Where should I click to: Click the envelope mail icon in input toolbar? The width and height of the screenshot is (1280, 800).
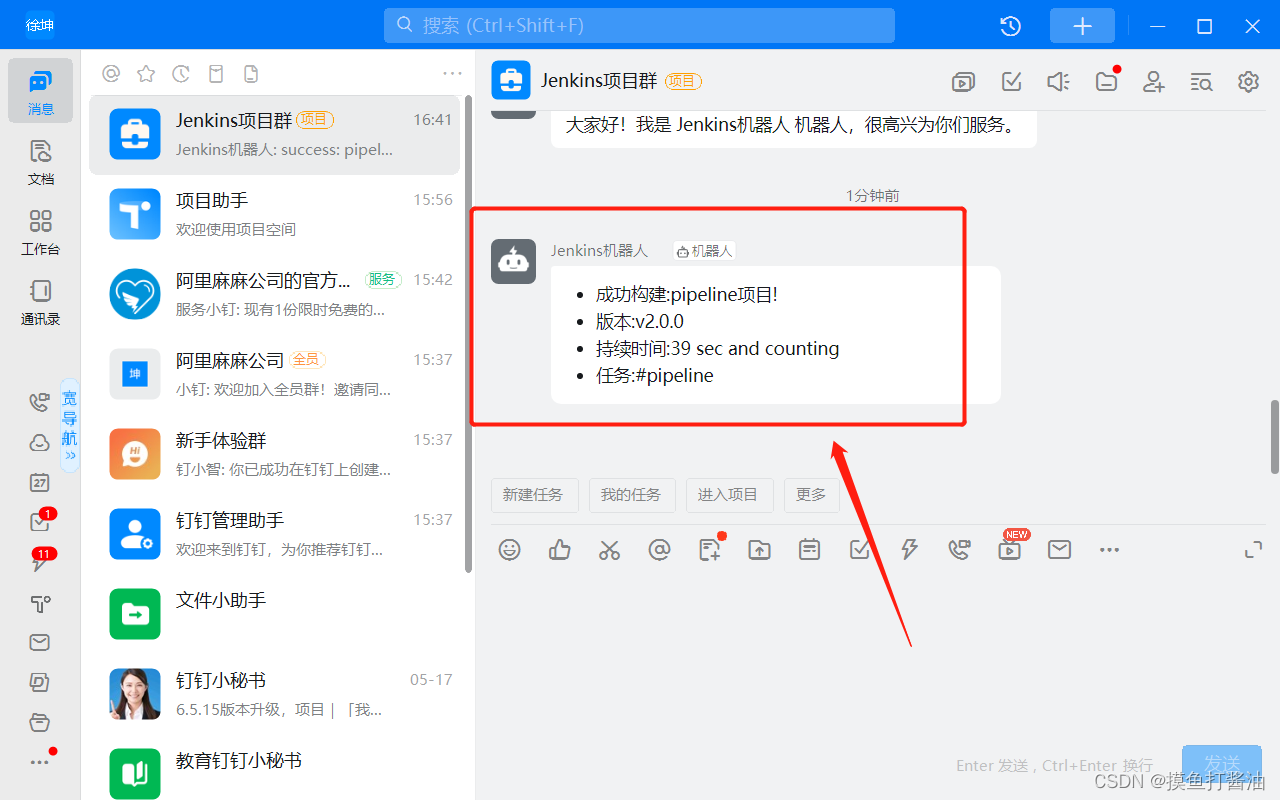point(1059,549)
